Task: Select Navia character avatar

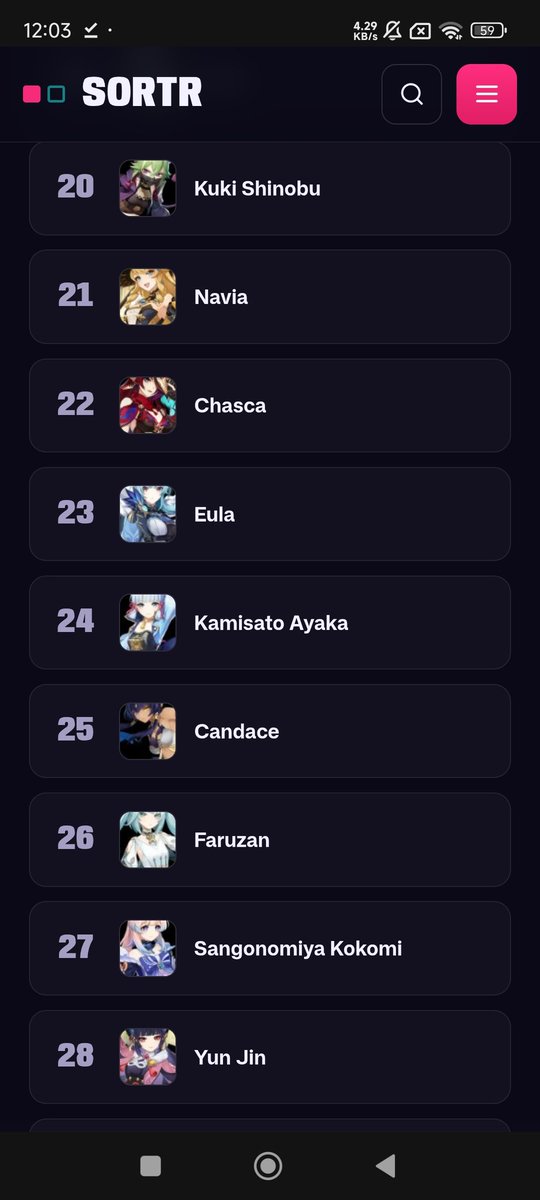Action: (148, 297)
